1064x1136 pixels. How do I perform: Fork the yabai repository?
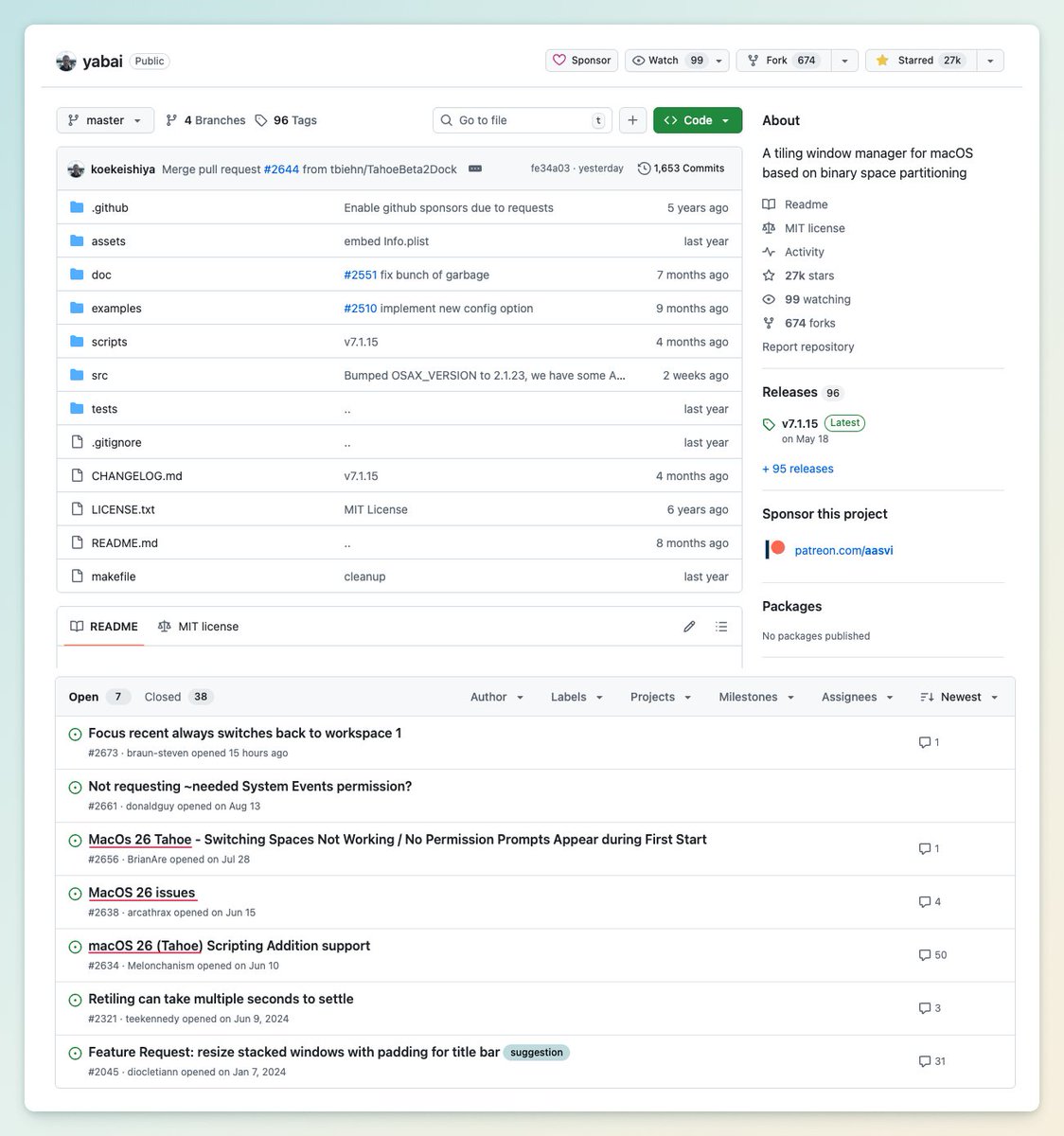(x=783, y=61)
